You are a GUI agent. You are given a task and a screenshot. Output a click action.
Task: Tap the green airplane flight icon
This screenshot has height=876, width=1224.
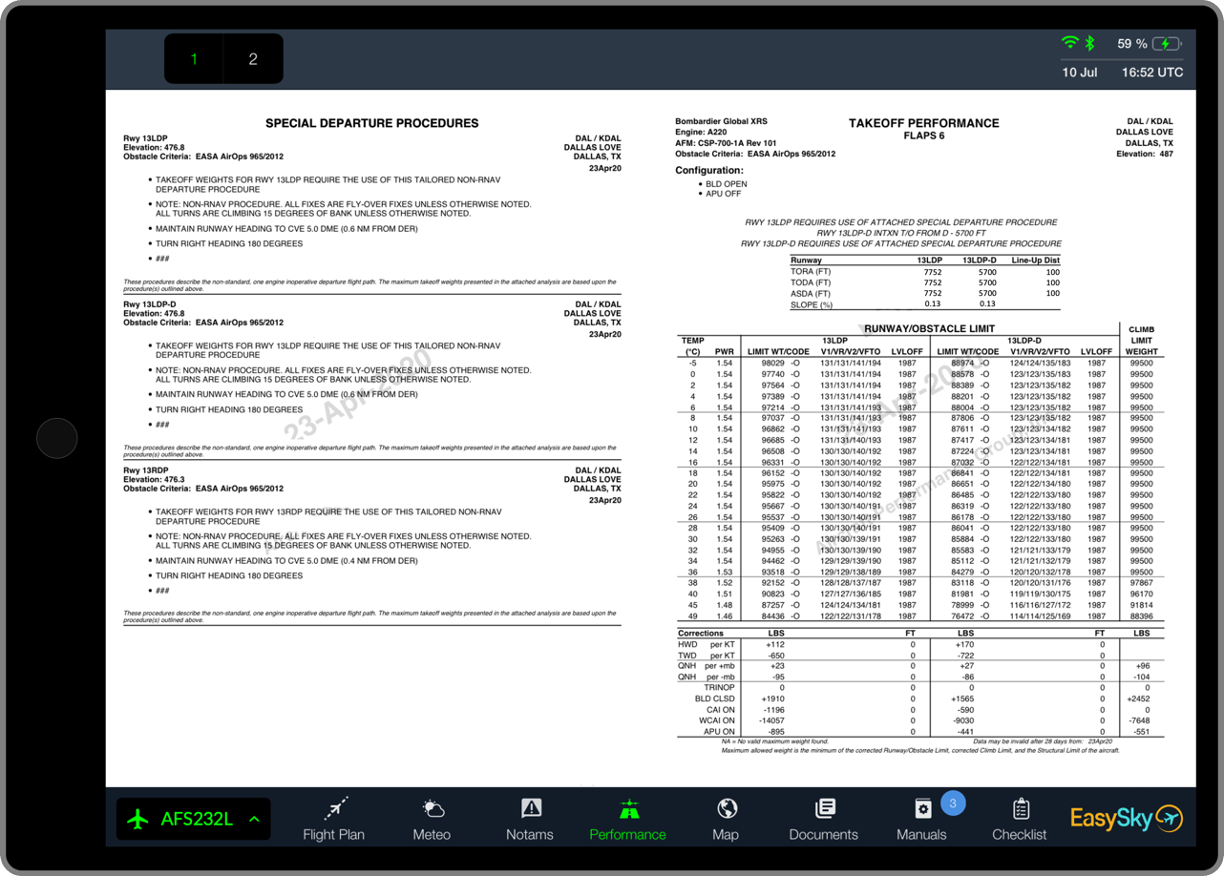(138, 819)
